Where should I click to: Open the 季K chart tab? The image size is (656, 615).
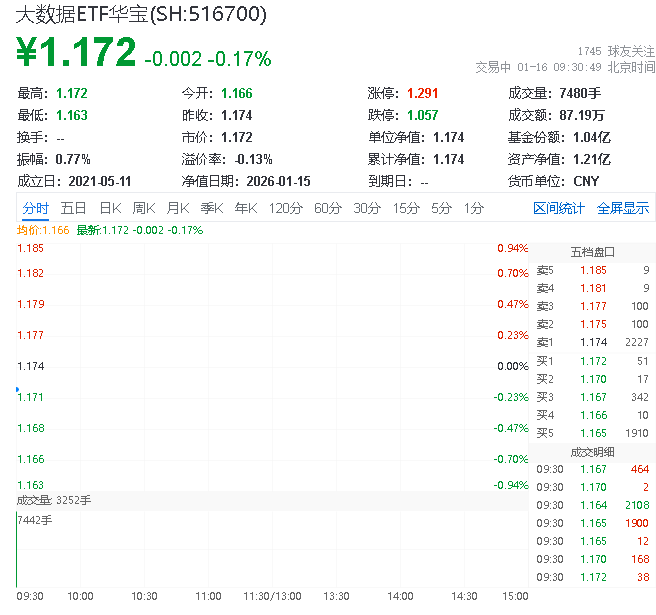212,208
